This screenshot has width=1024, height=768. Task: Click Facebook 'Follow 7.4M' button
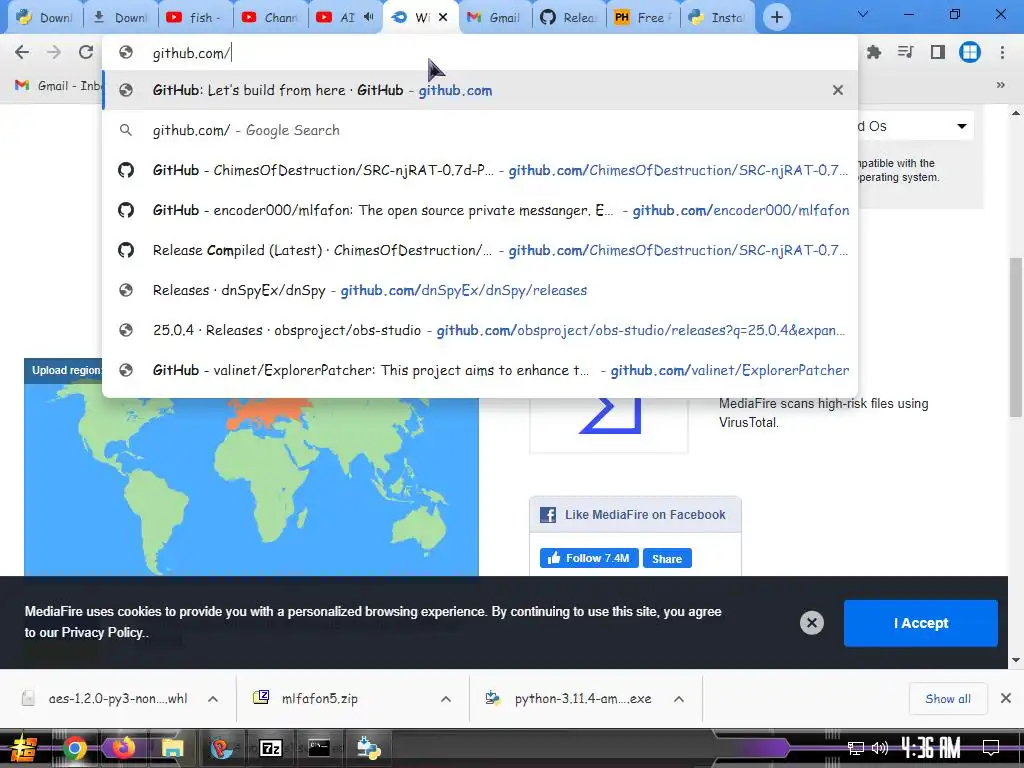[x=588, y=558]
